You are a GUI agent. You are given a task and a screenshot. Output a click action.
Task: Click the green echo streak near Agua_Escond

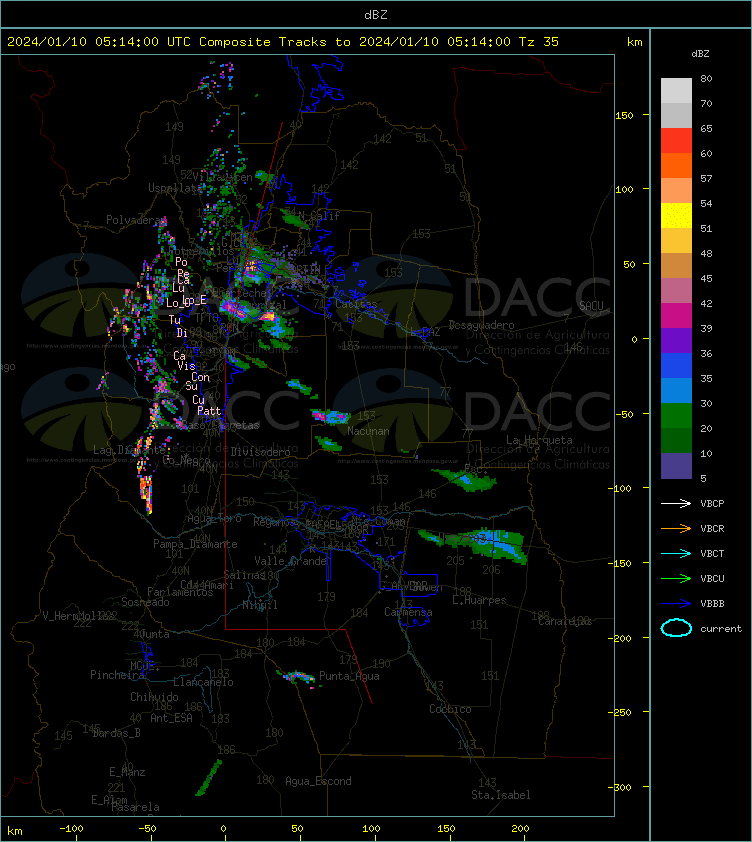(209, 777)
